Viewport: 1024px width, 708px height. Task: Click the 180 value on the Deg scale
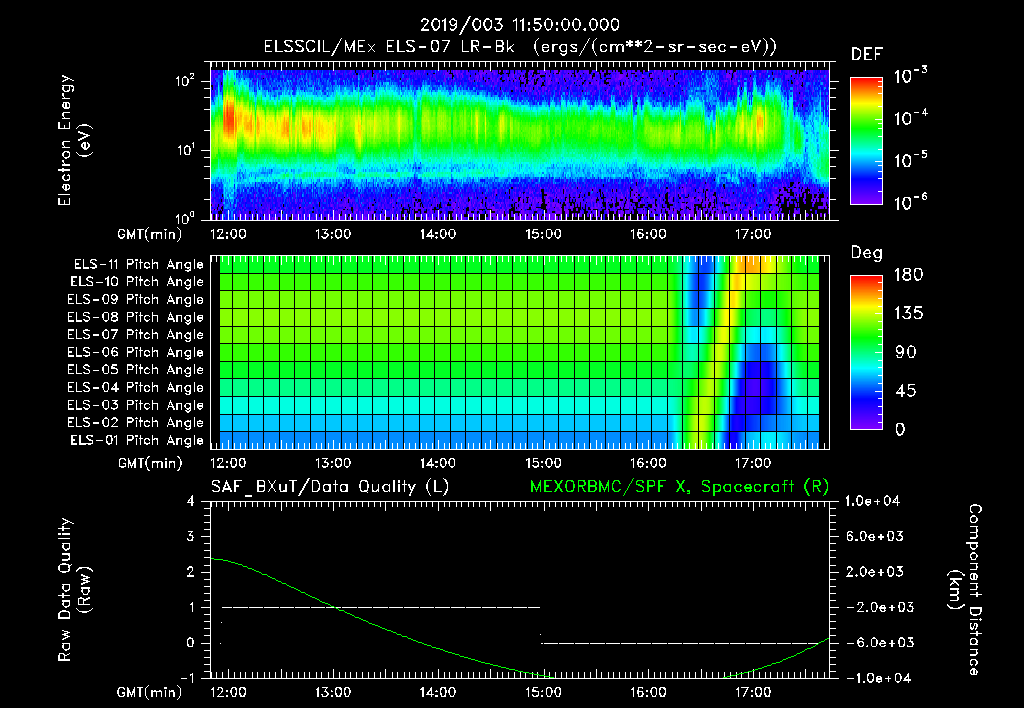pos(909,275)
